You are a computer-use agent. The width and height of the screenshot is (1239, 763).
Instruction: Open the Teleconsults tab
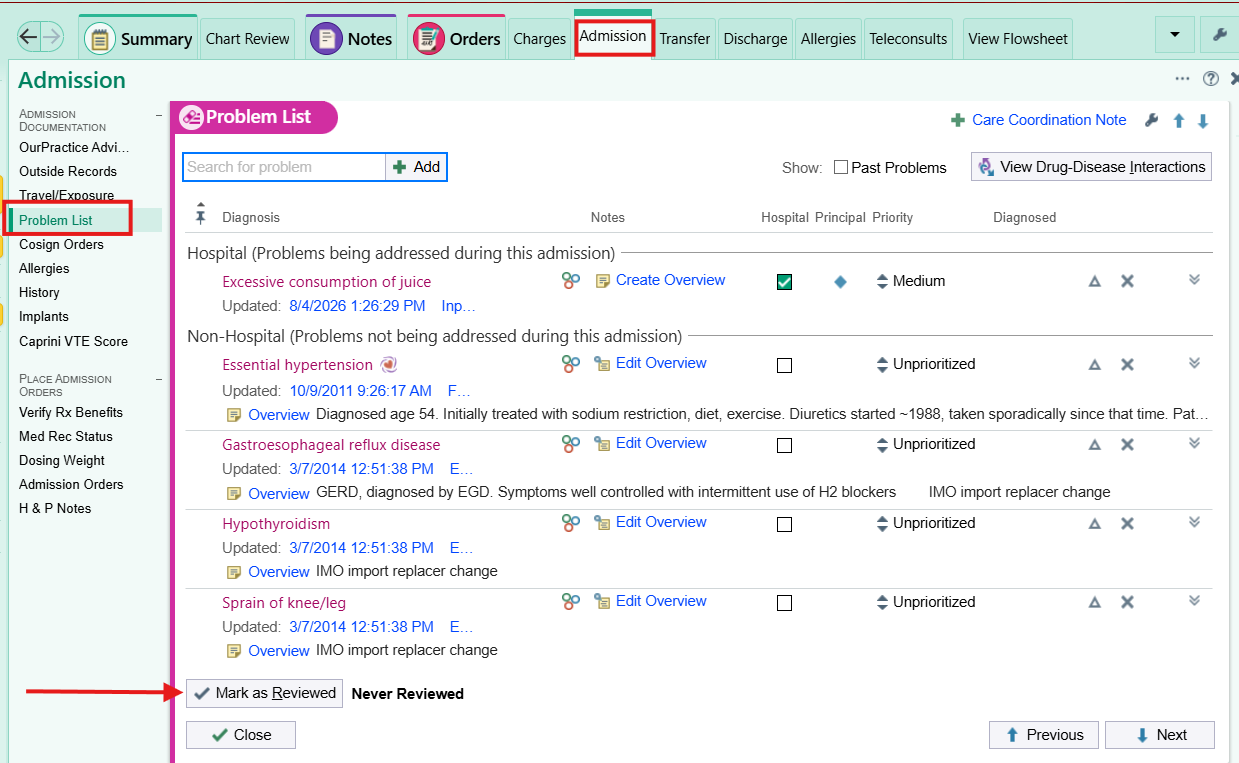[x=908, y=39]
